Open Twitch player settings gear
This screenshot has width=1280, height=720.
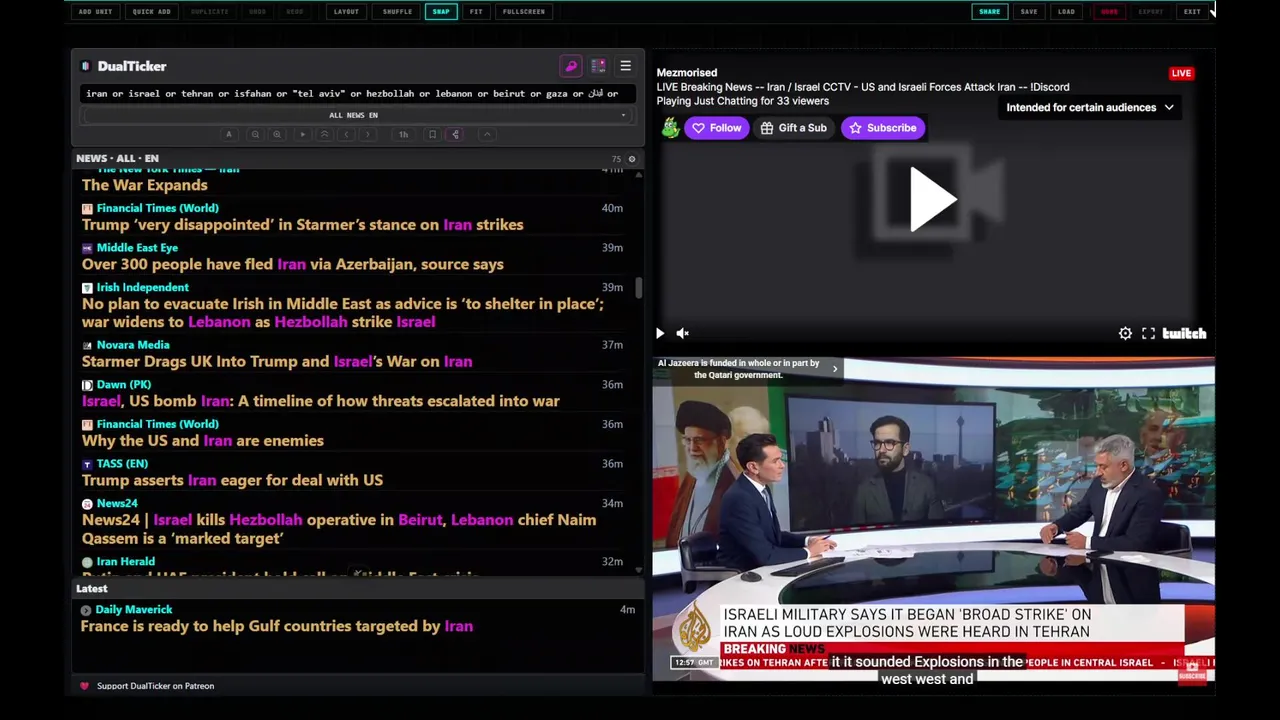[x=1125, y=333]
